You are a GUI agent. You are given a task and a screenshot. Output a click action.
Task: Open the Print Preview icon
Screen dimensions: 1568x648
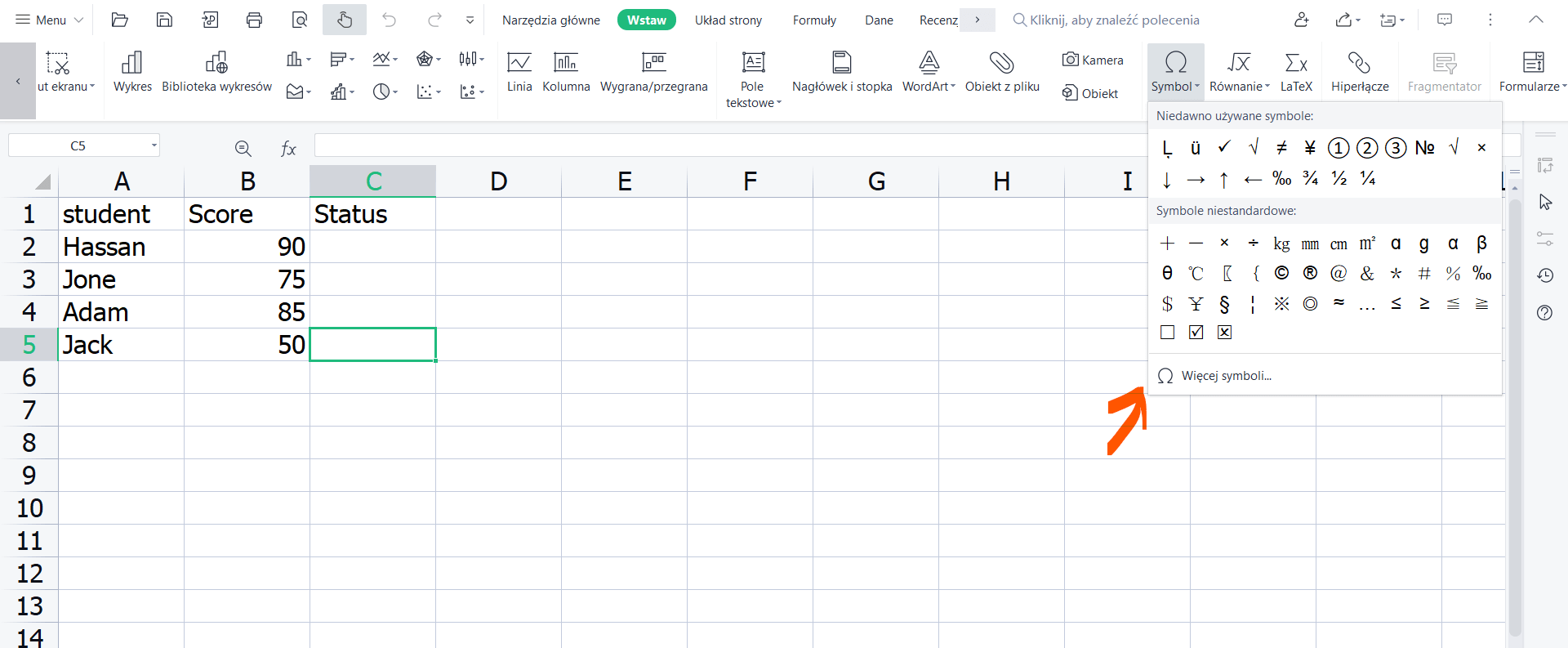tap(299, 20)
